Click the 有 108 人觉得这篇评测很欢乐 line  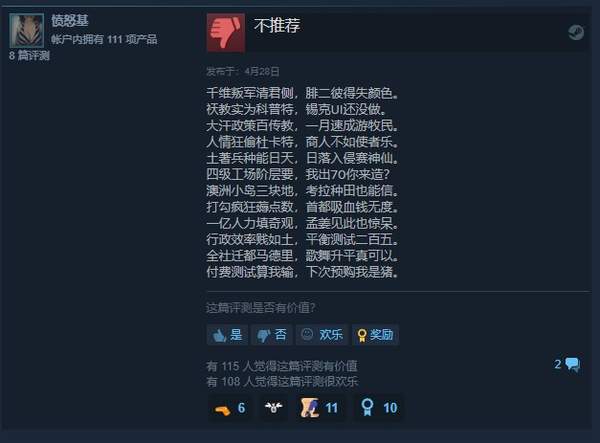tap(282, 381)
